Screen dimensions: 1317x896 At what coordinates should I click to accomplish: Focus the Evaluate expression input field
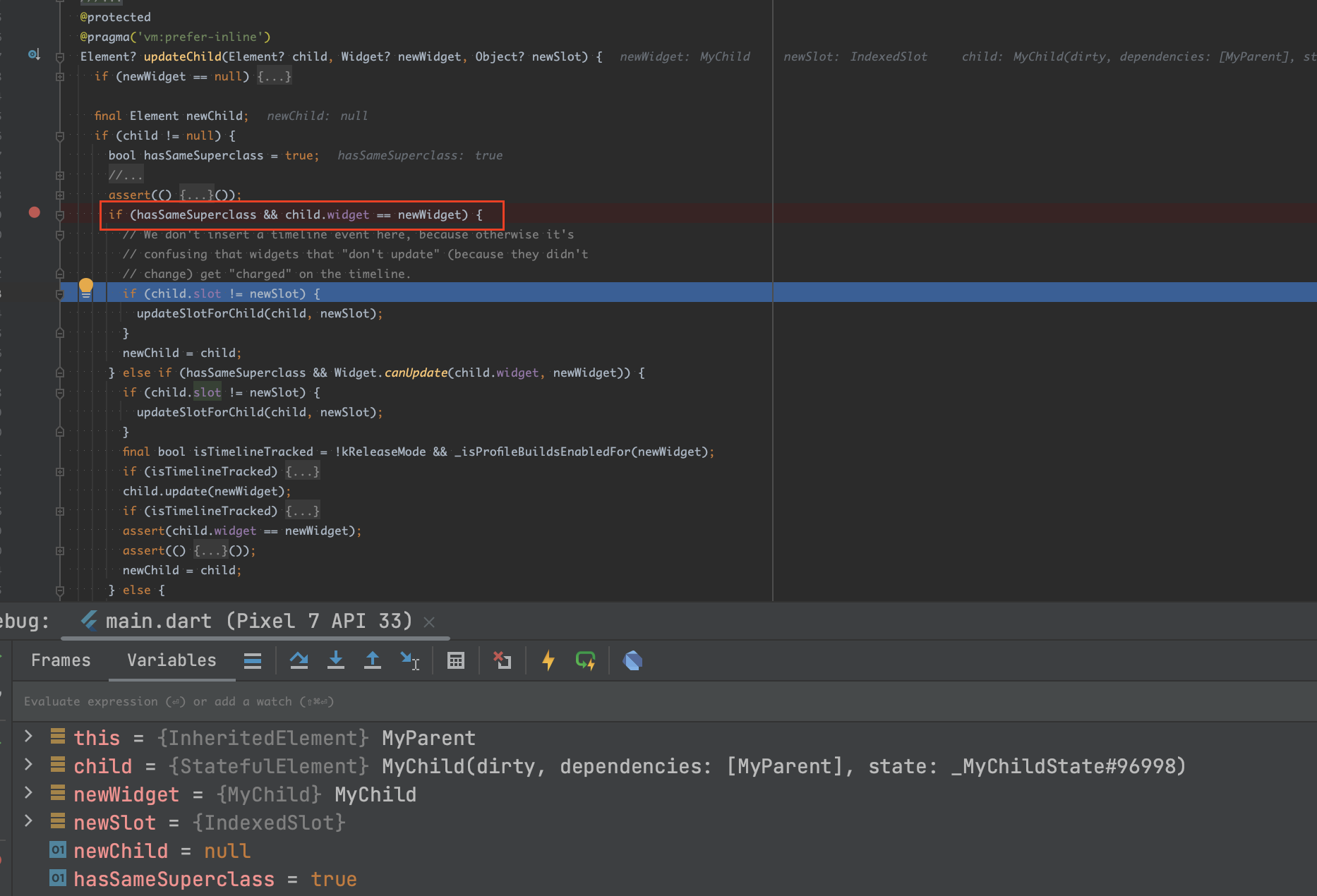pos(663,701)
